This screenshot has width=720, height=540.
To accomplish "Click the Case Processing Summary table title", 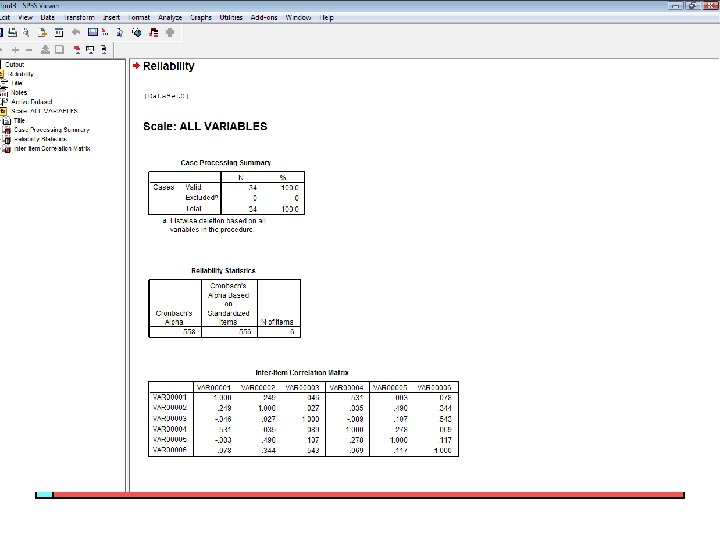I will (225, 163).
